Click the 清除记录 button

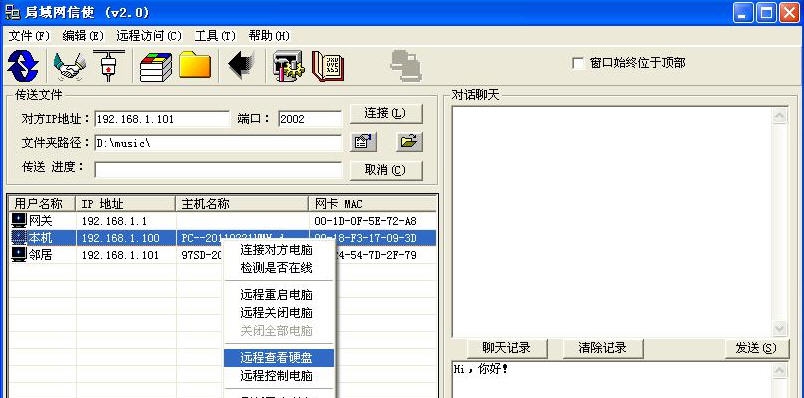(x=603, y=348)
